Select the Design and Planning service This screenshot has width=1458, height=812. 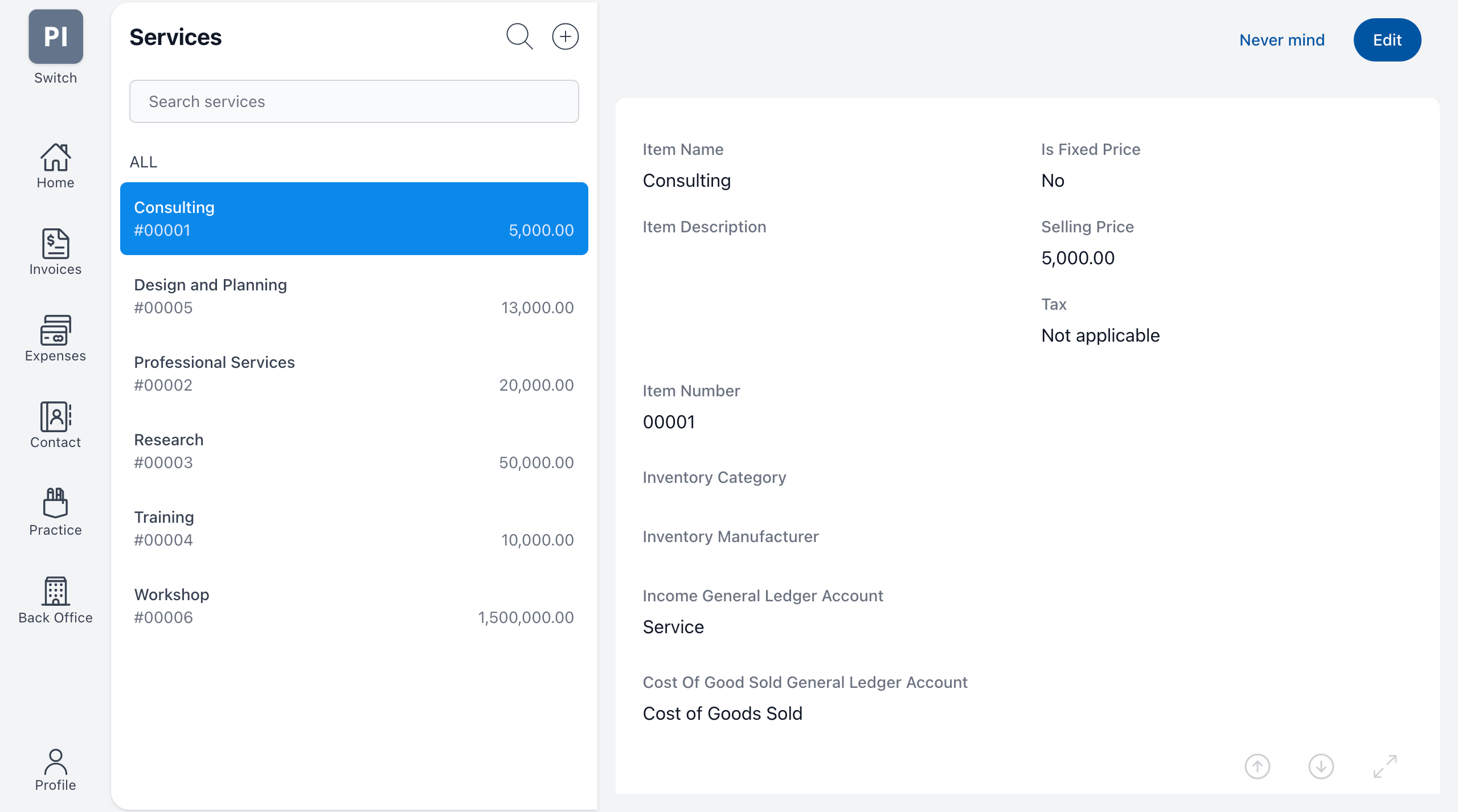354,296
